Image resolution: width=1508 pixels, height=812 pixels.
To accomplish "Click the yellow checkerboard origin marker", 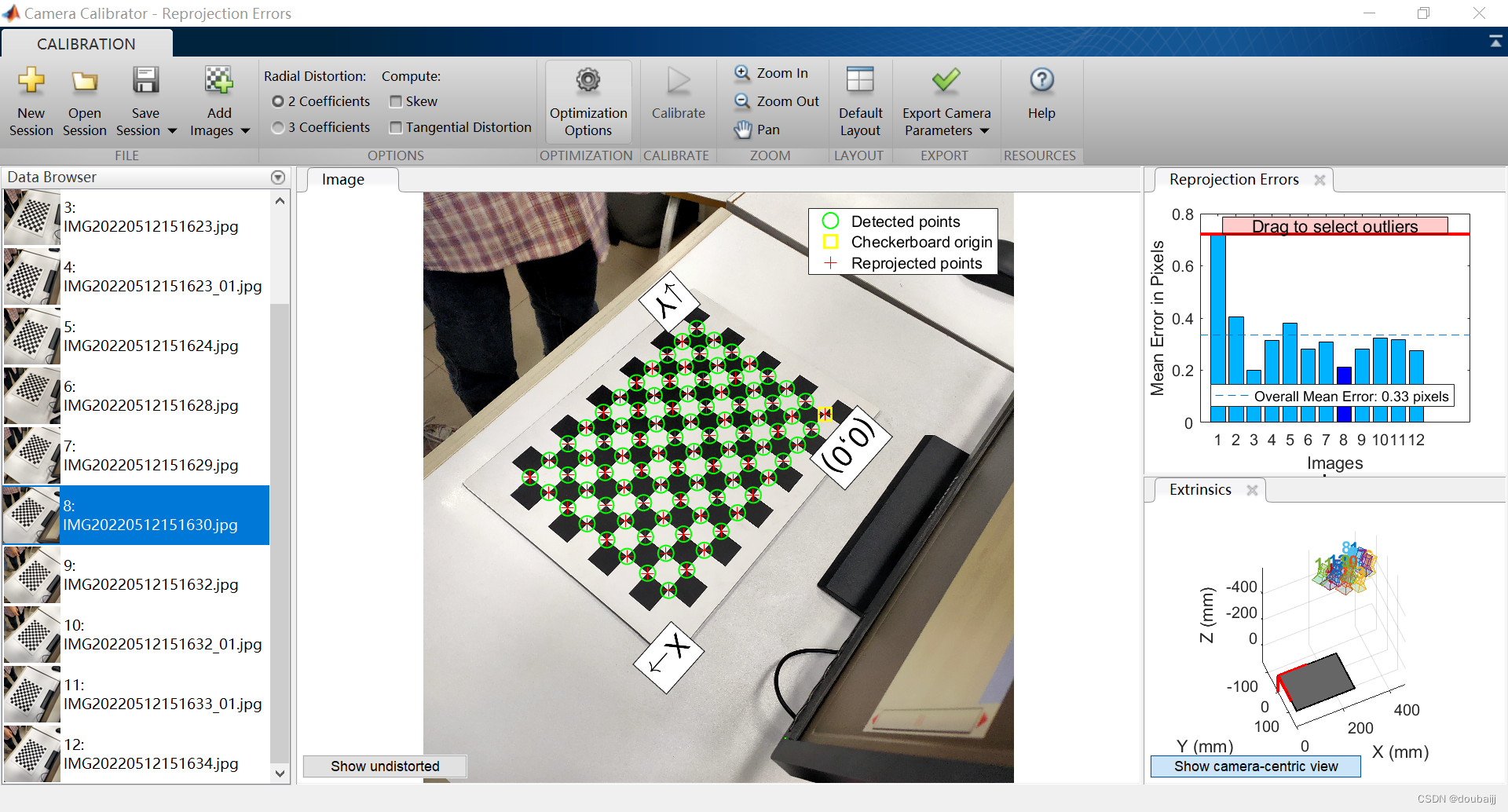I will (x=825, y=414).
